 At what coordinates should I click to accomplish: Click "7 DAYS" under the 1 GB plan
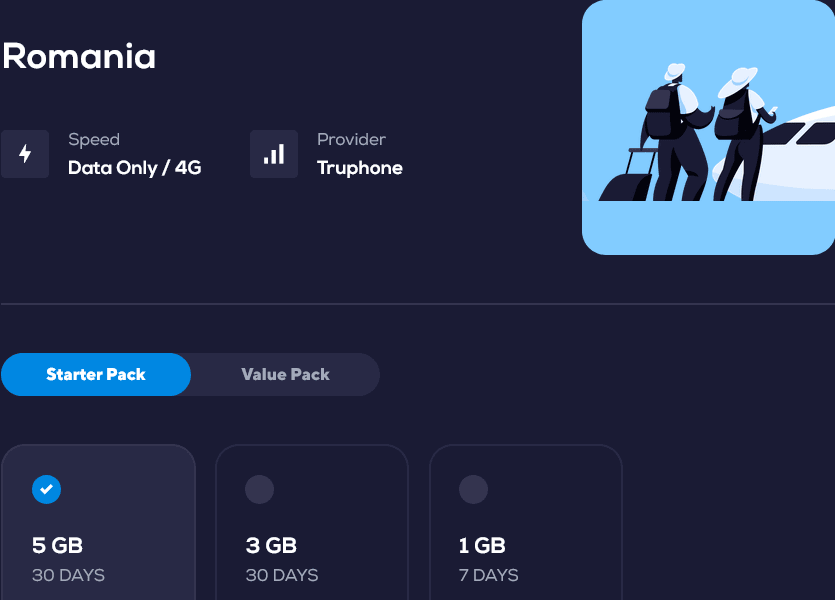489,575
